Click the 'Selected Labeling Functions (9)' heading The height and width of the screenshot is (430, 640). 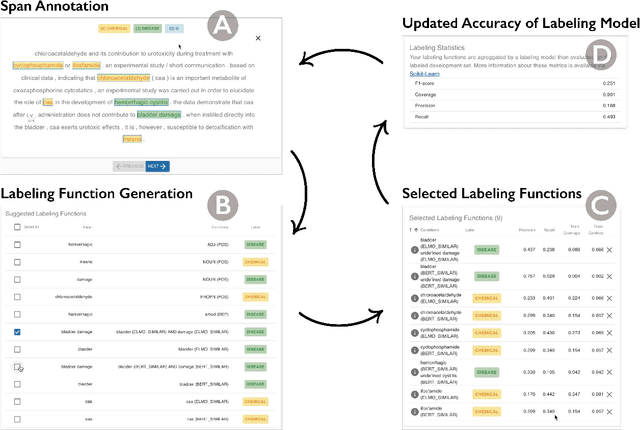pos(456,218)
